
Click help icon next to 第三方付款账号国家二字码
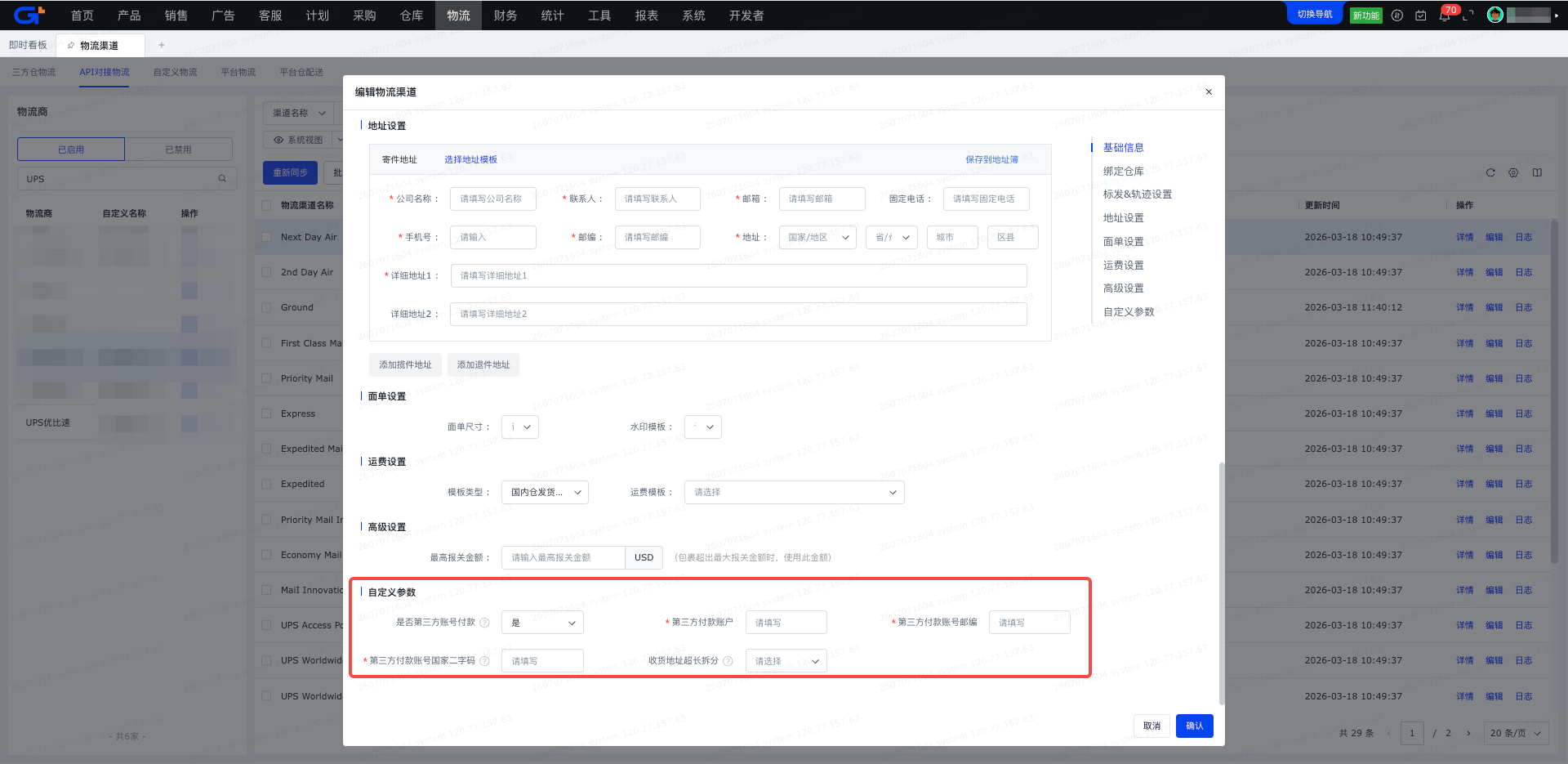pos(484,661)
